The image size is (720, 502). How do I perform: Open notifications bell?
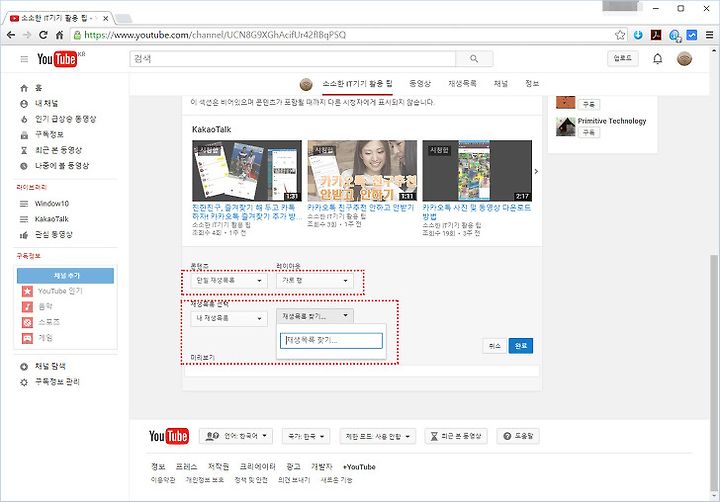point(658,59)
